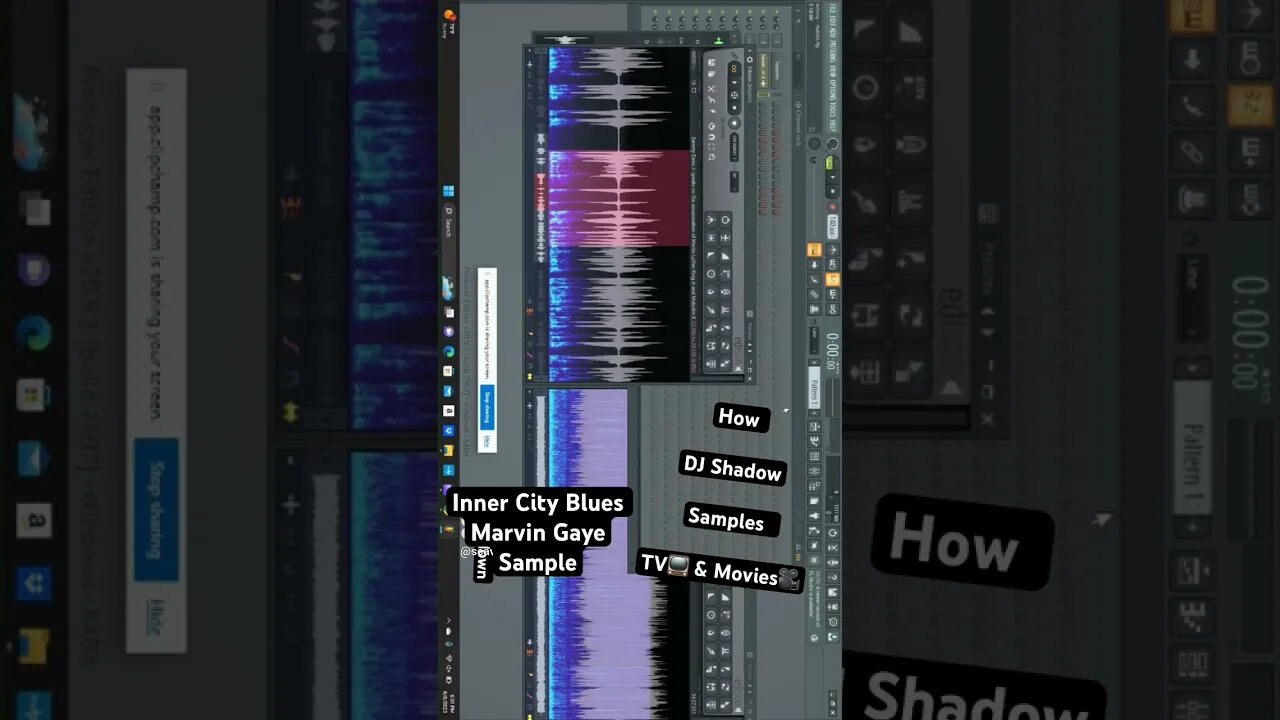The width and height of the screenshot is (1280, 720).
Task: Open the Windows Start menu
Action: (x=448, y=191)
